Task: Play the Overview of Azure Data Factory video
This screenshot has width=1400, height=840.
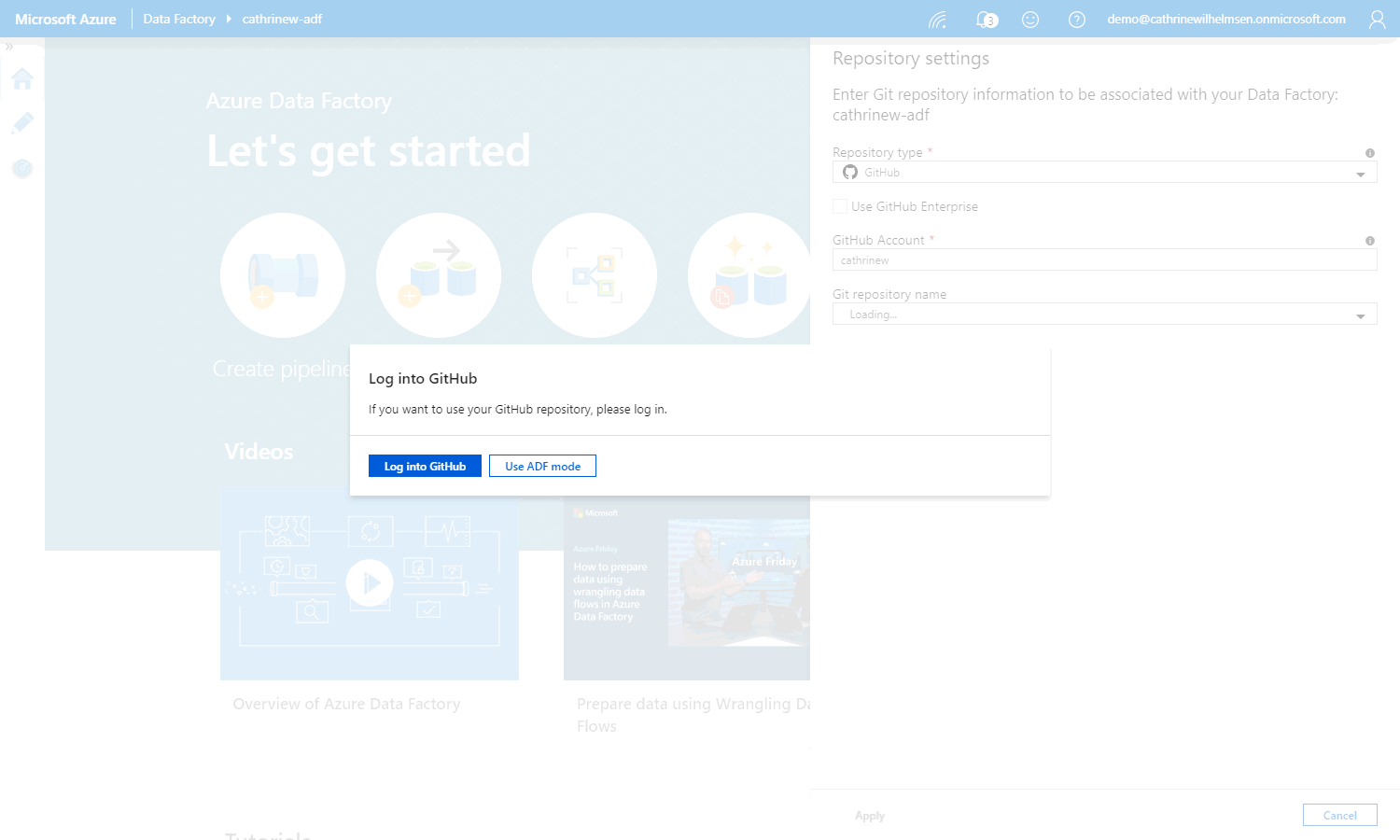Action: point(370,583)
